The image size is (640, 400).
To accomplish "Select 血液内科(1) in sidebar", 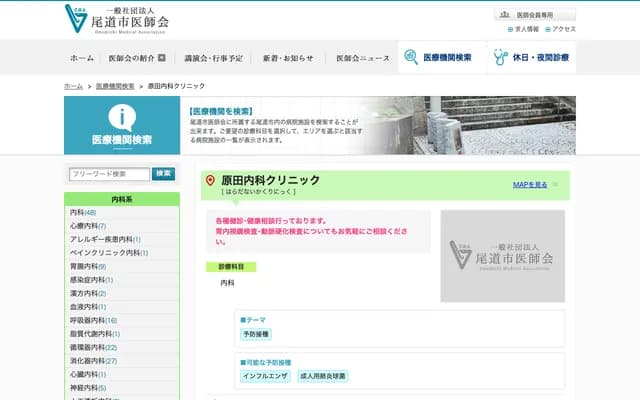I will (88, 307).
